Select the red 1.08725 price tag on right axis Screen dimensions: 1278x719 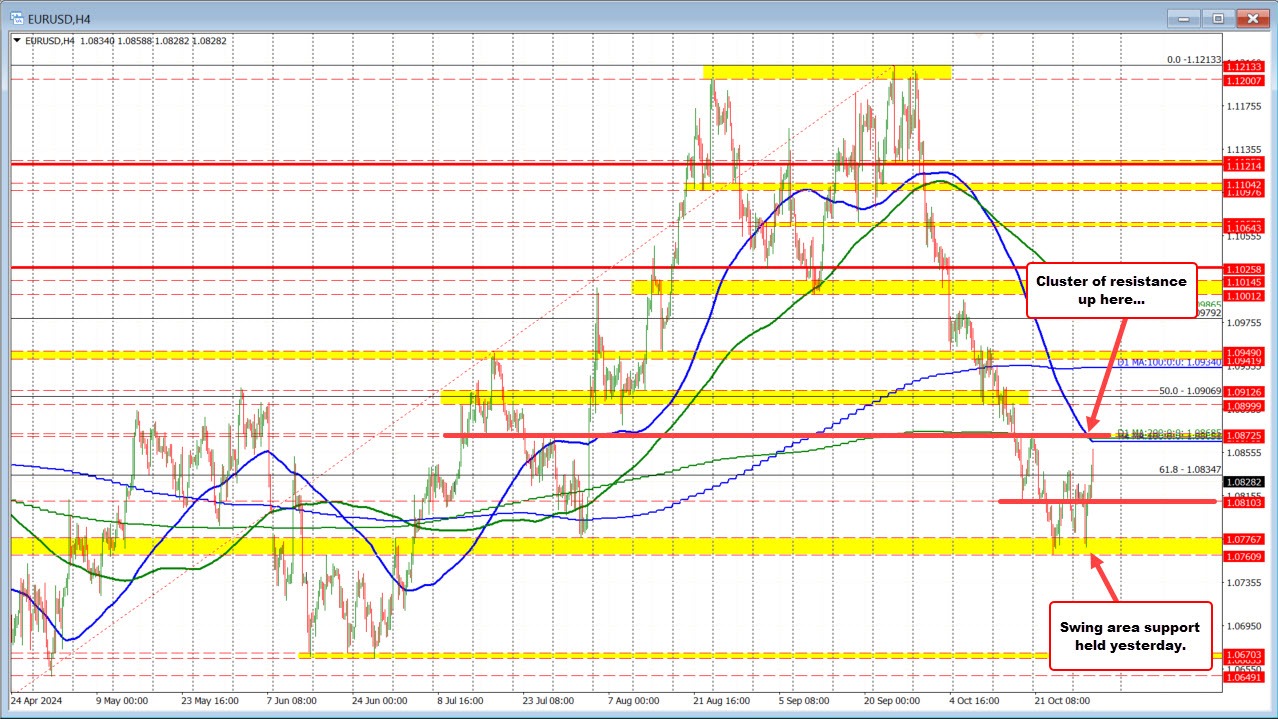click(x=1242, y=436)
